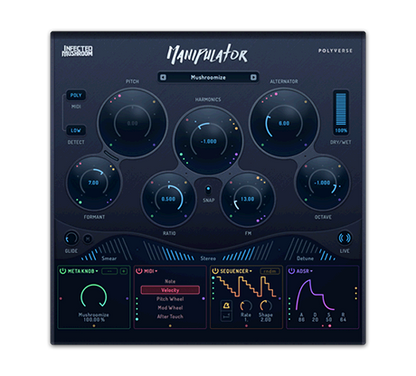Click the Sequencer Shape knob

coord(266,306)
